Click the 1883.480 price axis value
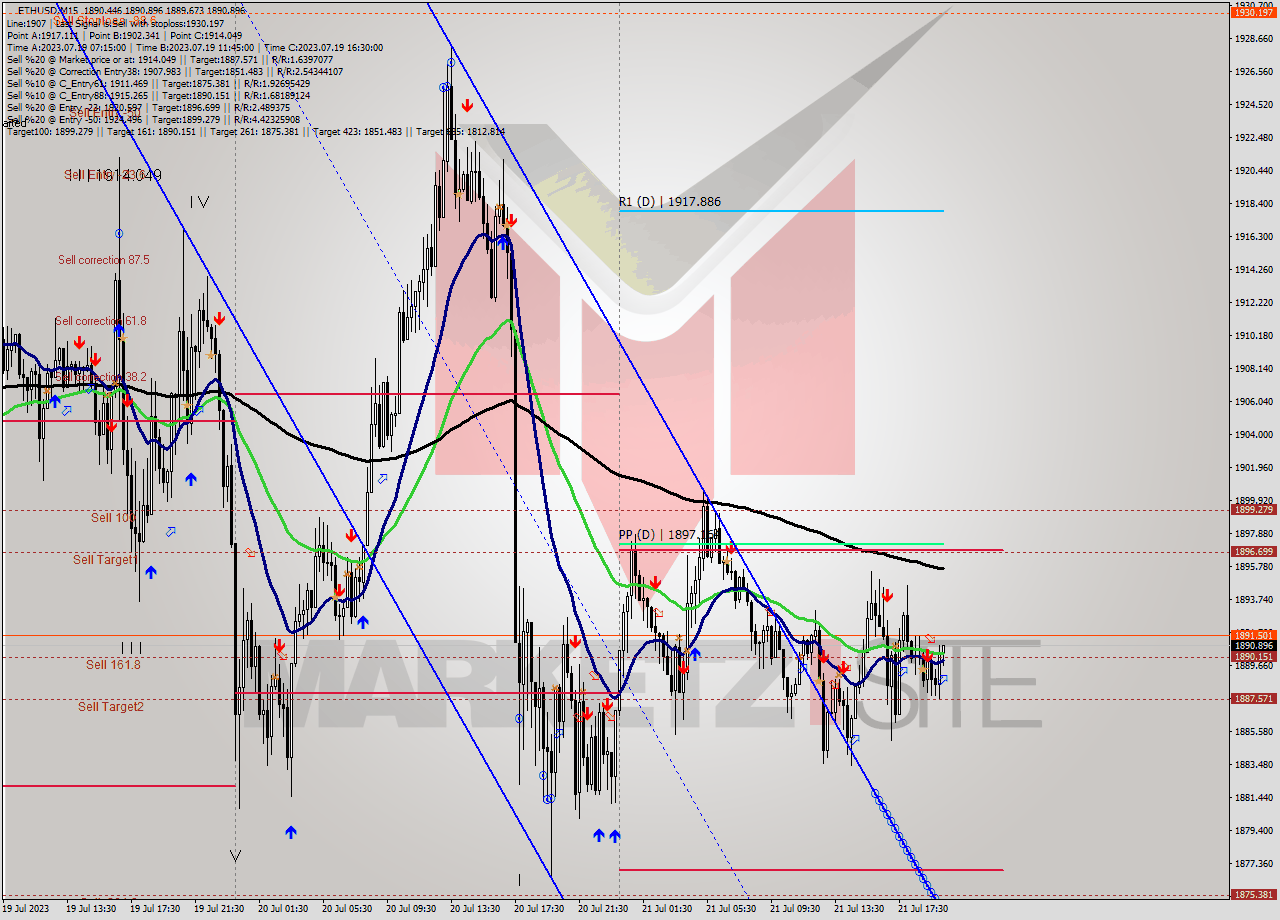 [x=1254, y=765]
